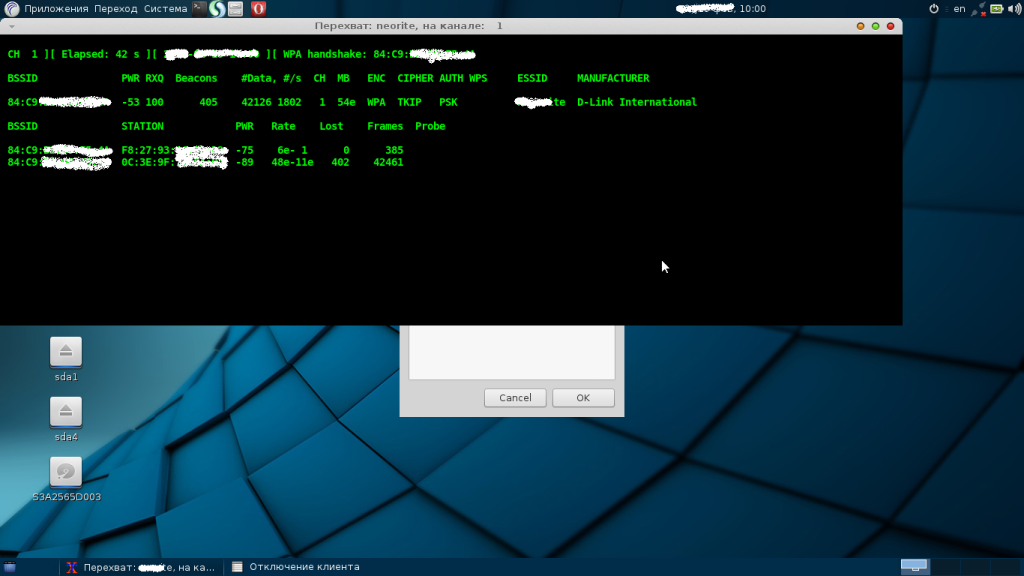
Task: Open the Система menu
Action: [x=166, y=8]
